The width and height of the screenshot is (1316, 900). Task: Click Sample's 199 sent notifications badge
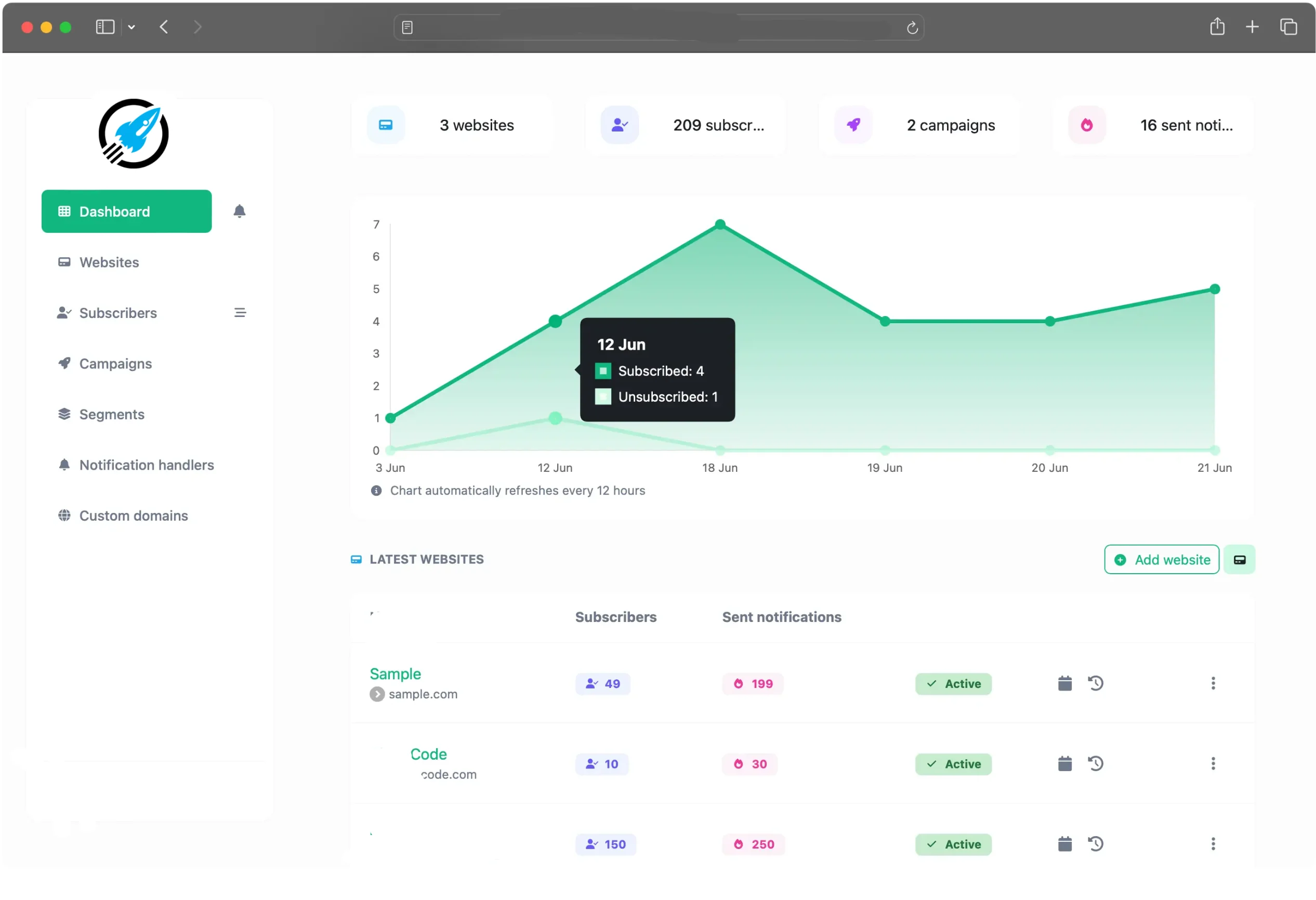click(x=753, y=683)
